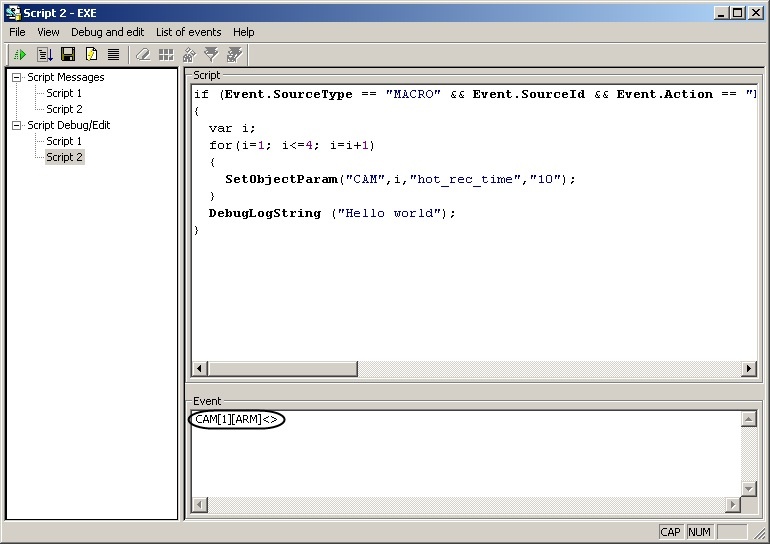Screen dimensions: 770x544
Task: Open the List of events menu
Action: pos(188,32)
